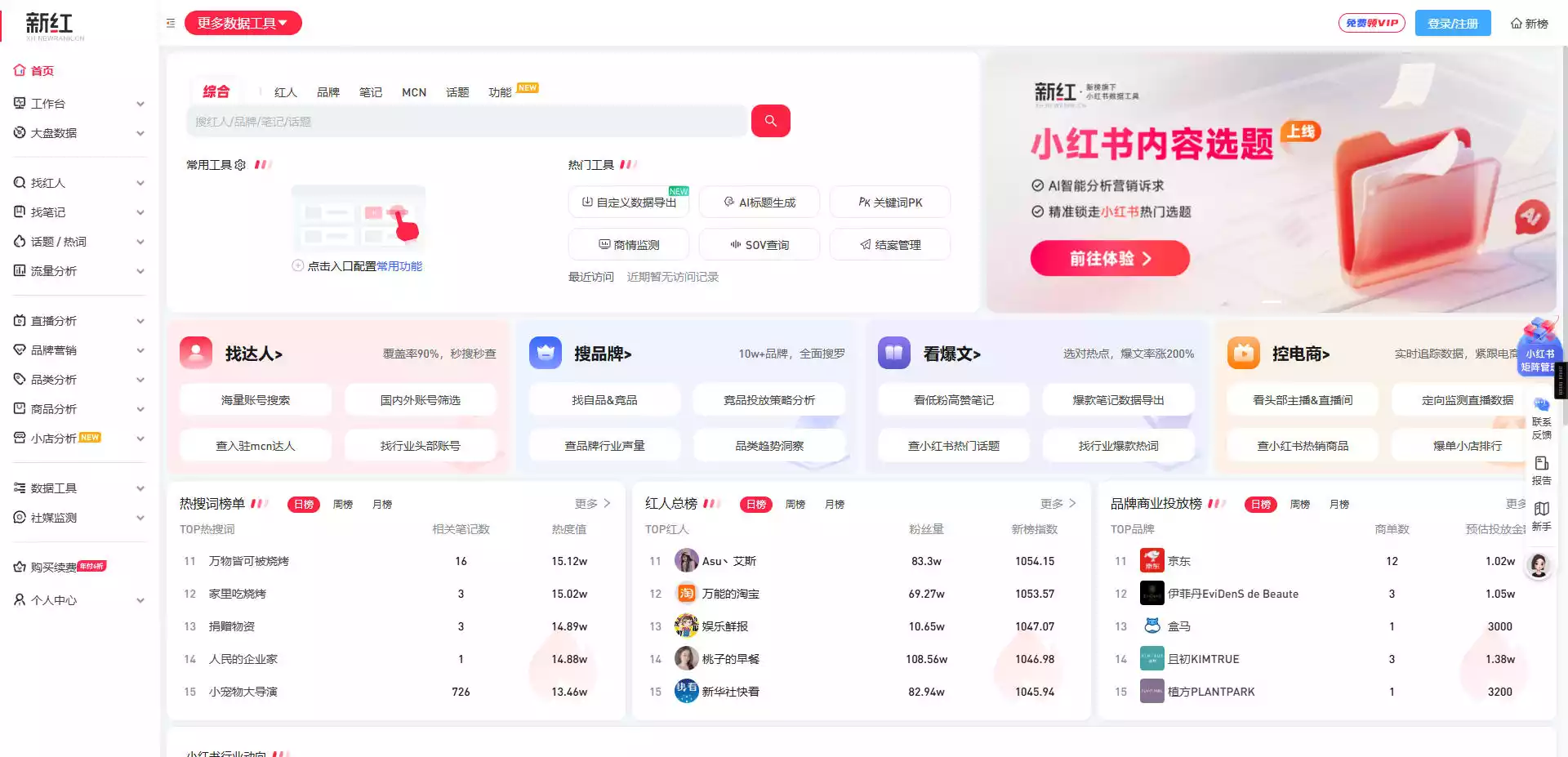Viewport: 1568px width, 757px height.
Task: Click the 找达人 red person icon
Action: (x=196, y=353)
